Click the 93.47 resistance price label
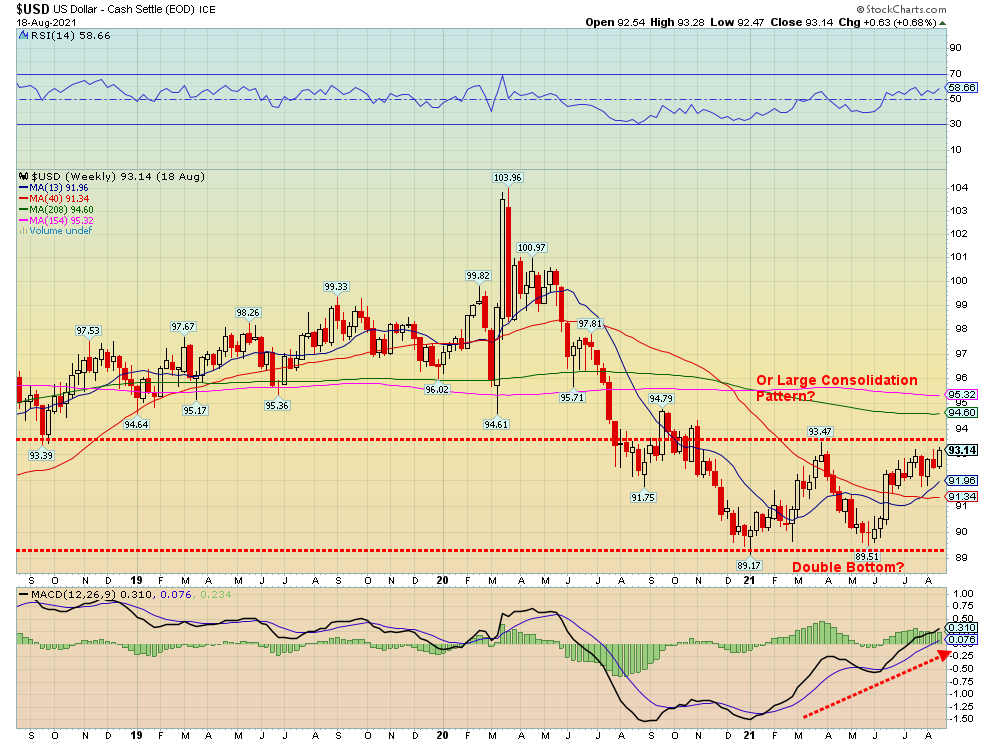990x744 pixels. coord(821,431)
